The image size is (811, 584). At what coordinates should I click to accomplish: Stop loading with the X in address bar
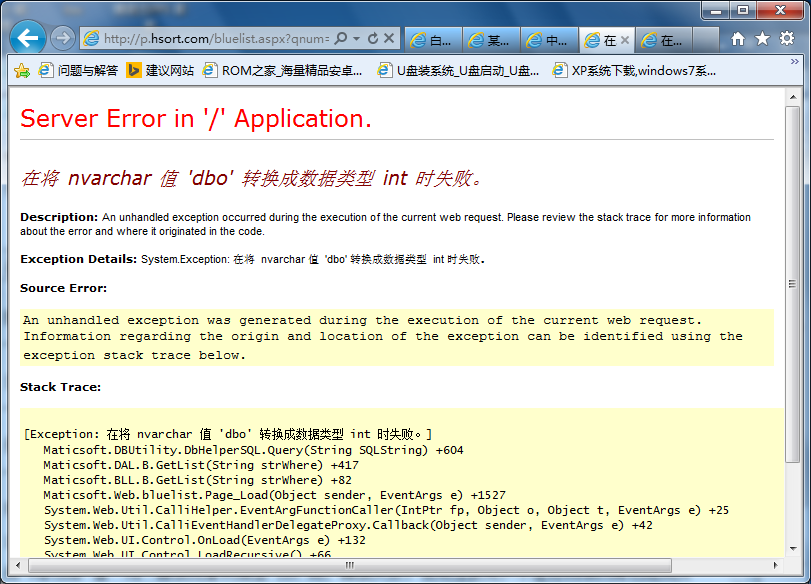pos(389,38)
